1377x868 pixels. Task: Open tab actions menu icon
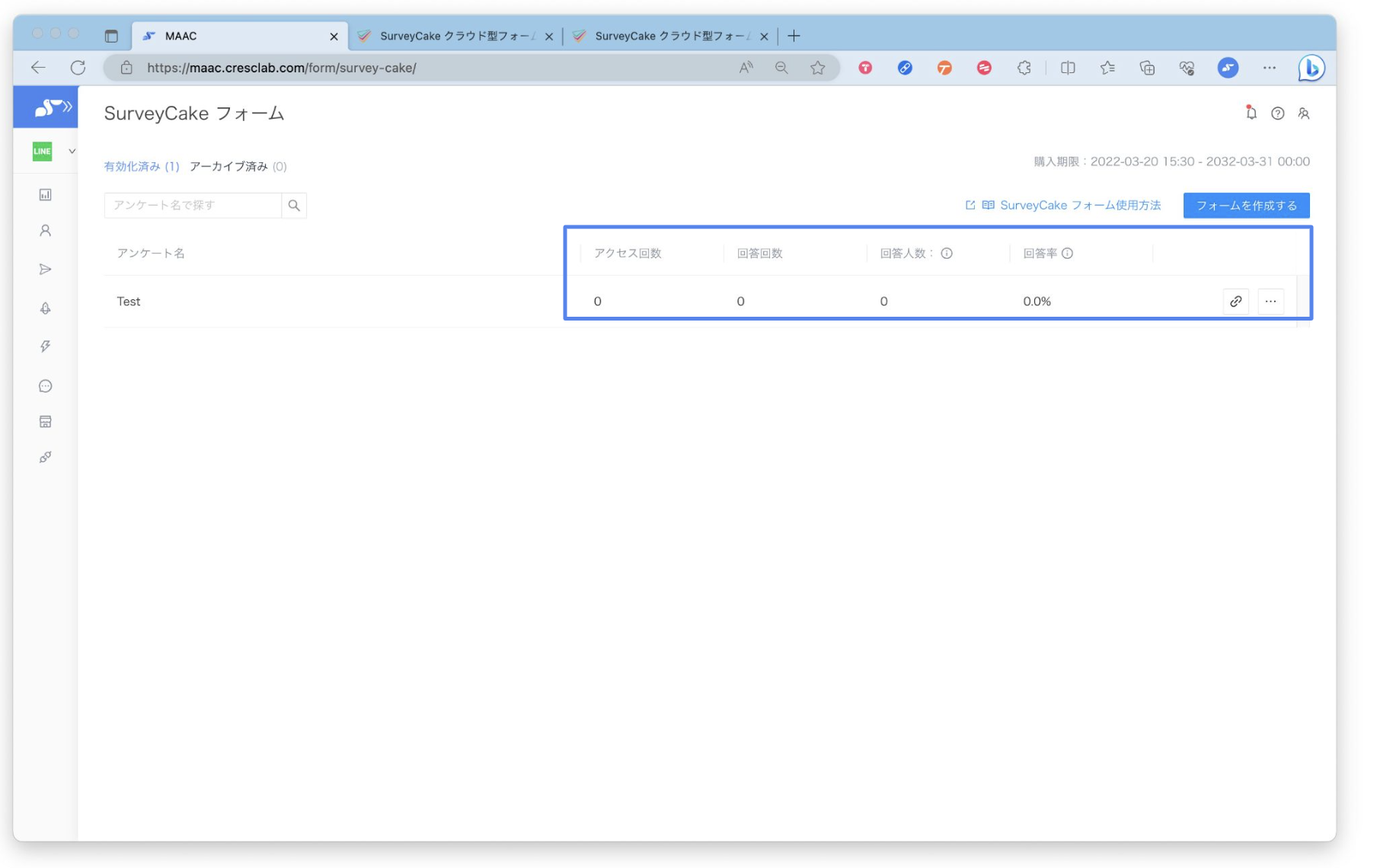111,36
